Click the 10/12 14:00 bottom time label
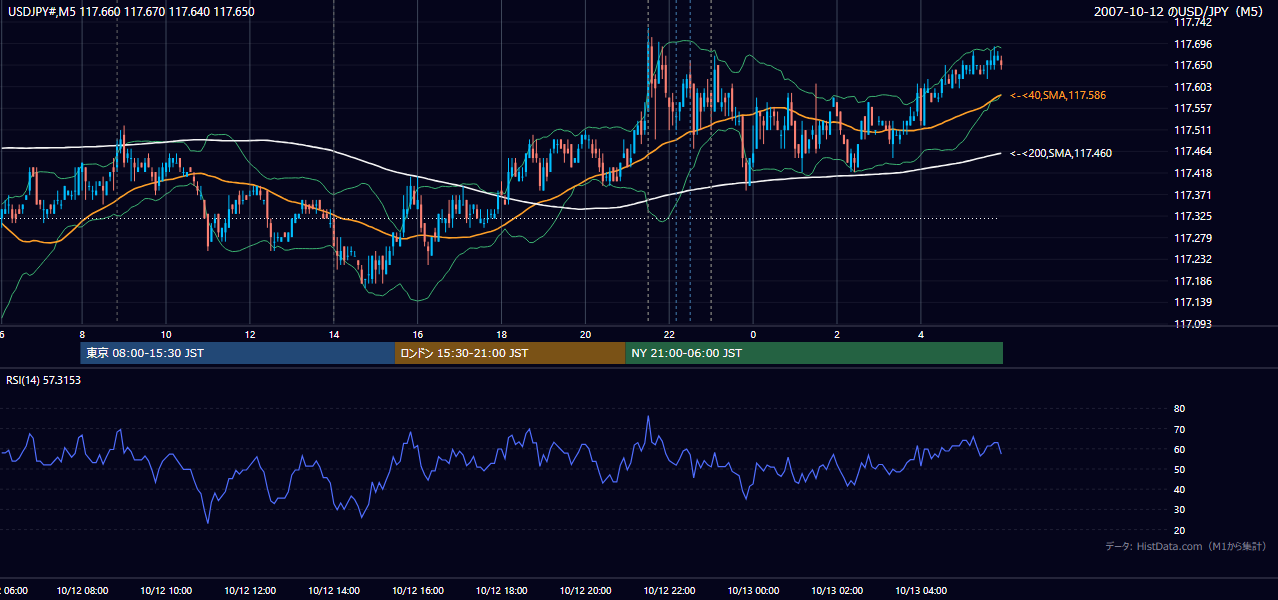 pos(333,591)
